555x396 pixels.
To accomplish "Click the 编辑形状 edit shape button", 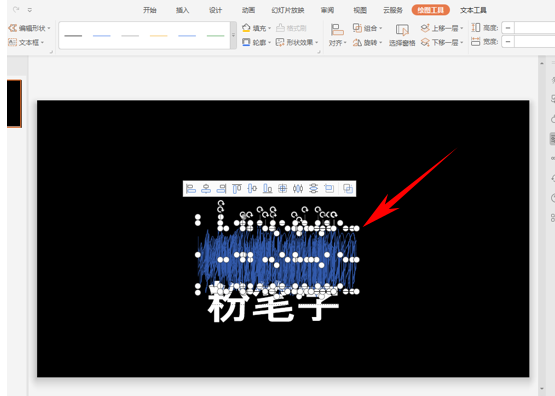I will click(29, 28).
